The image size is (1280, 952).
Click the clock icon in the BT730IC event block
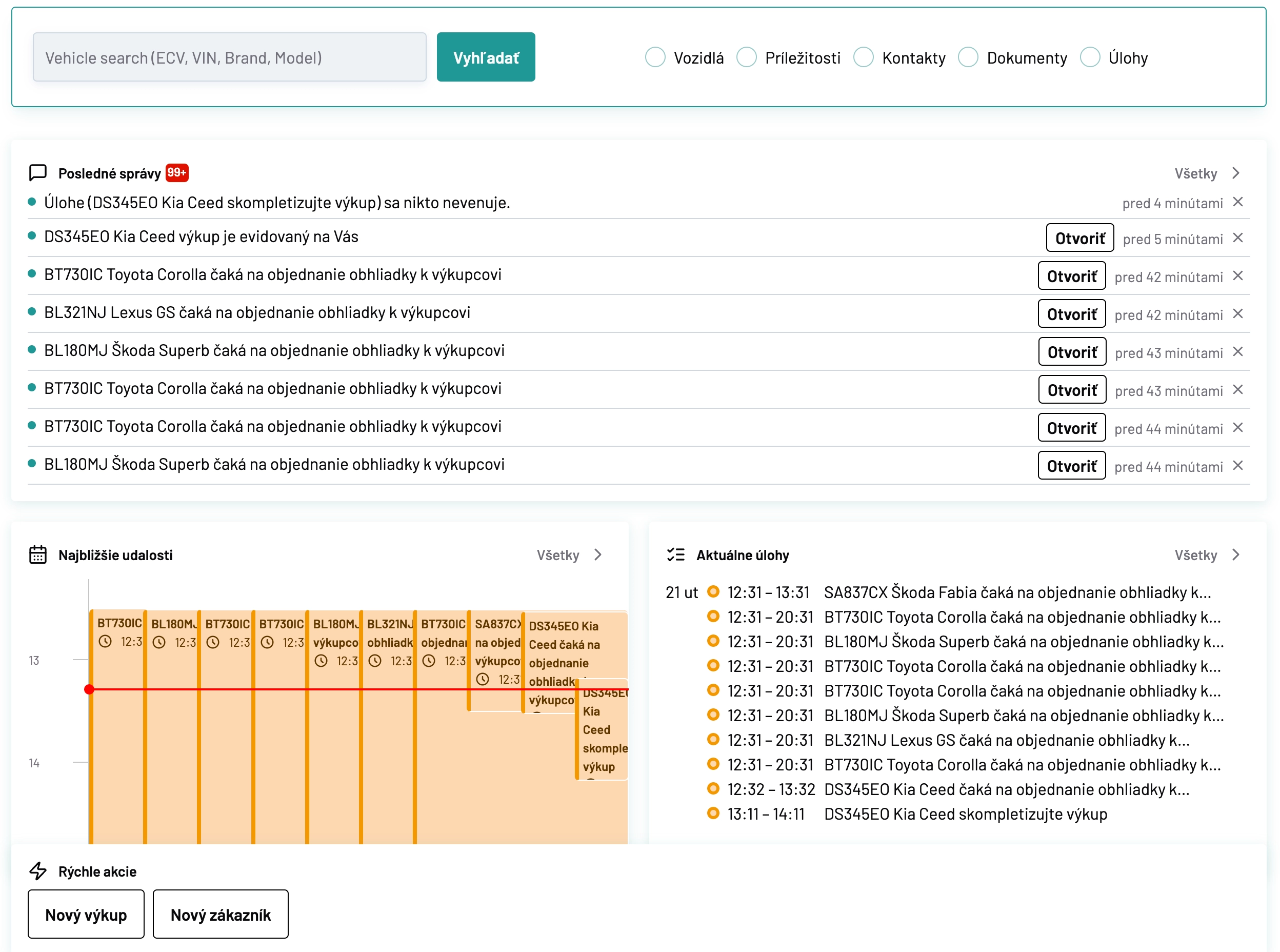(106, 640)
